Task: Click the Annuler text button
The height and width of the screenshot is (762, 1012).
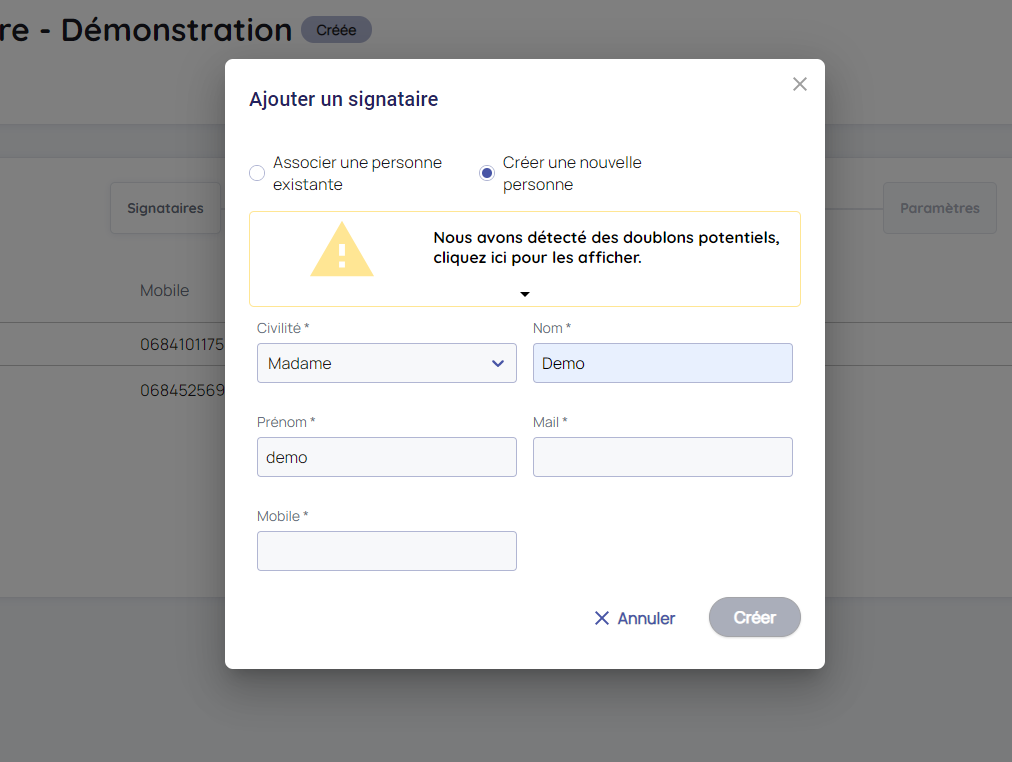Action: [645, 618]
